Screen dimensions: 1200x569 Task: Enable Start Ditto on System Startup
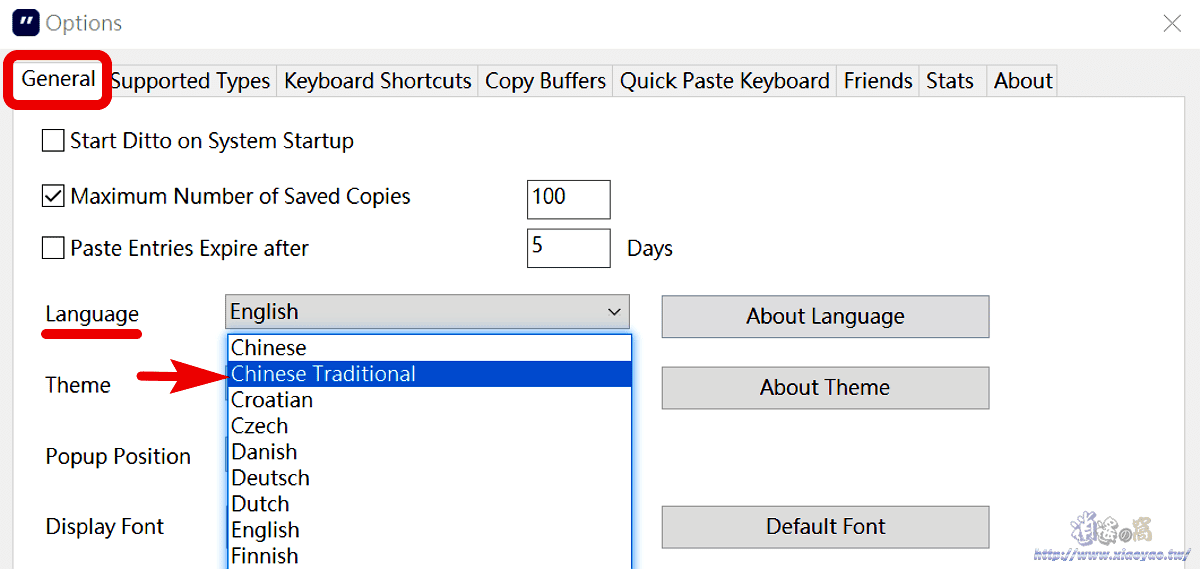tap(53, 141)
